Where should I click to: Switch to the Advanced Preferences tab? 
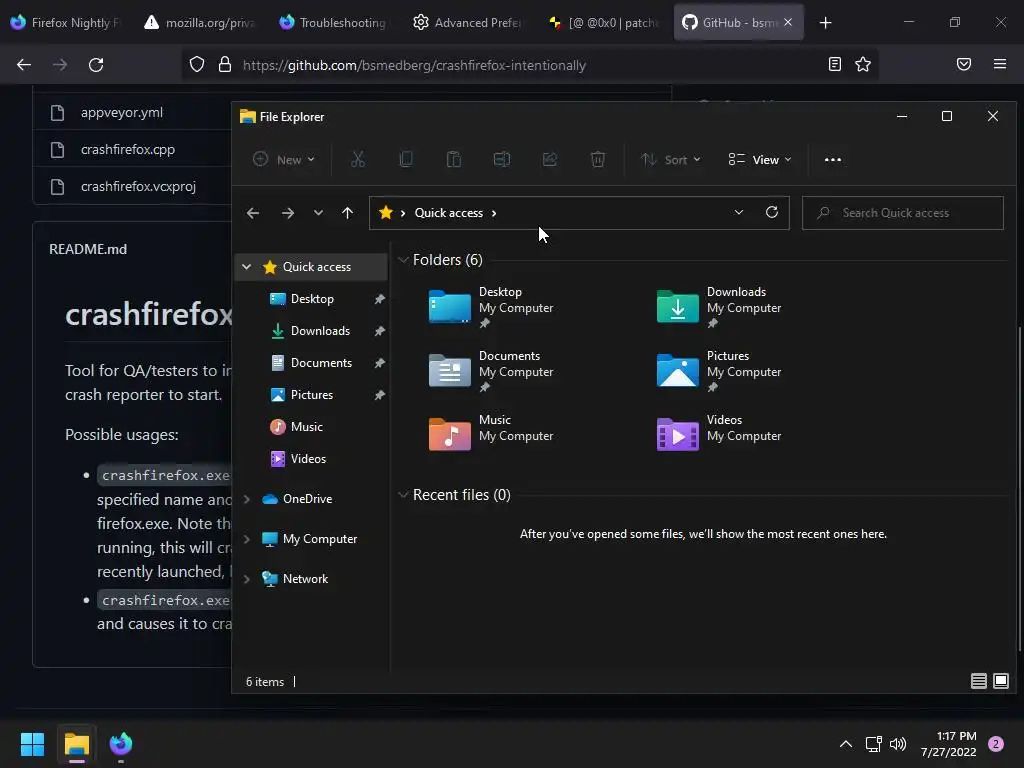tap(467, 22)
